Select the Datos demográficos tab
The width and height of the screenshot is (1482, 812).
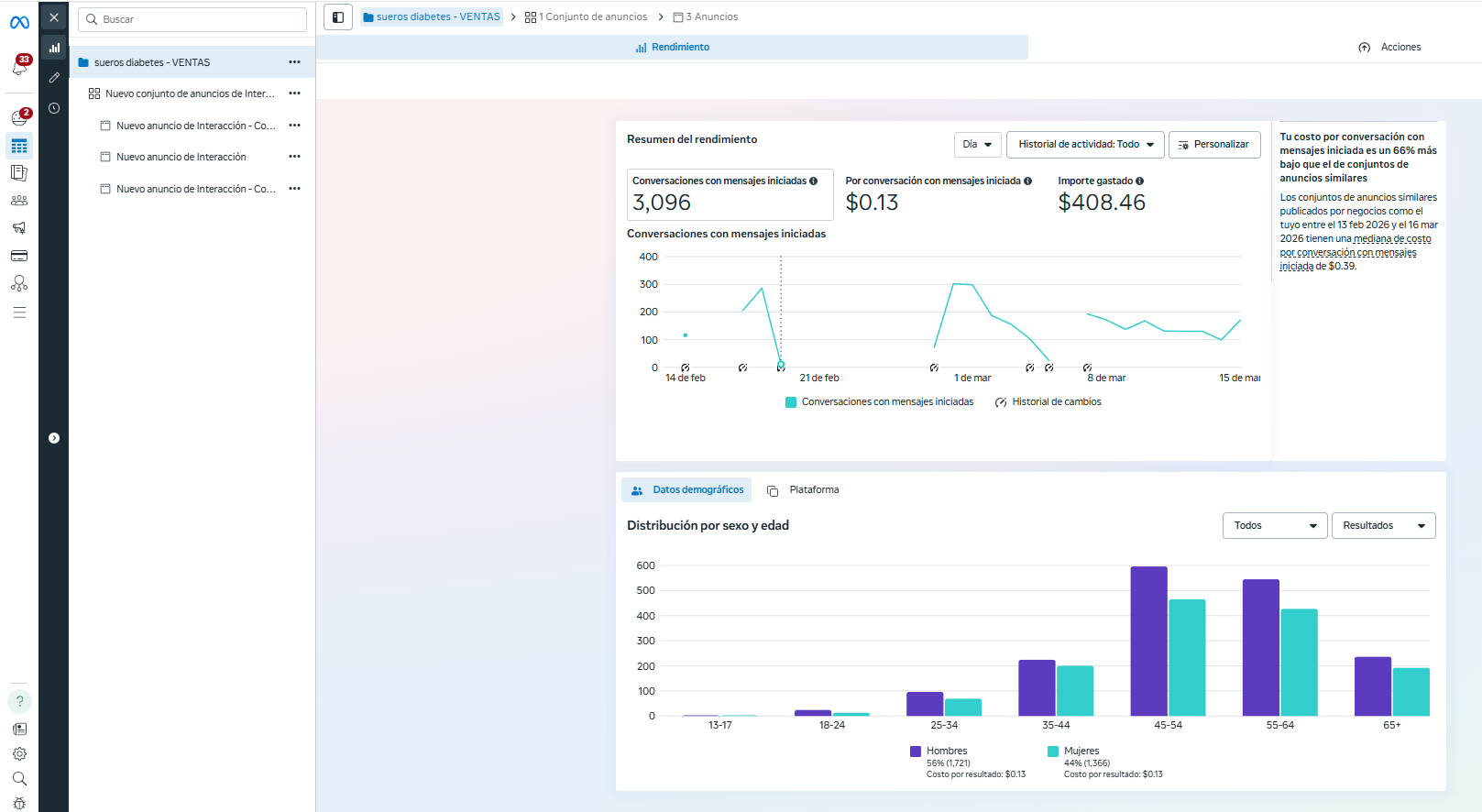click(x=686, y=490)
